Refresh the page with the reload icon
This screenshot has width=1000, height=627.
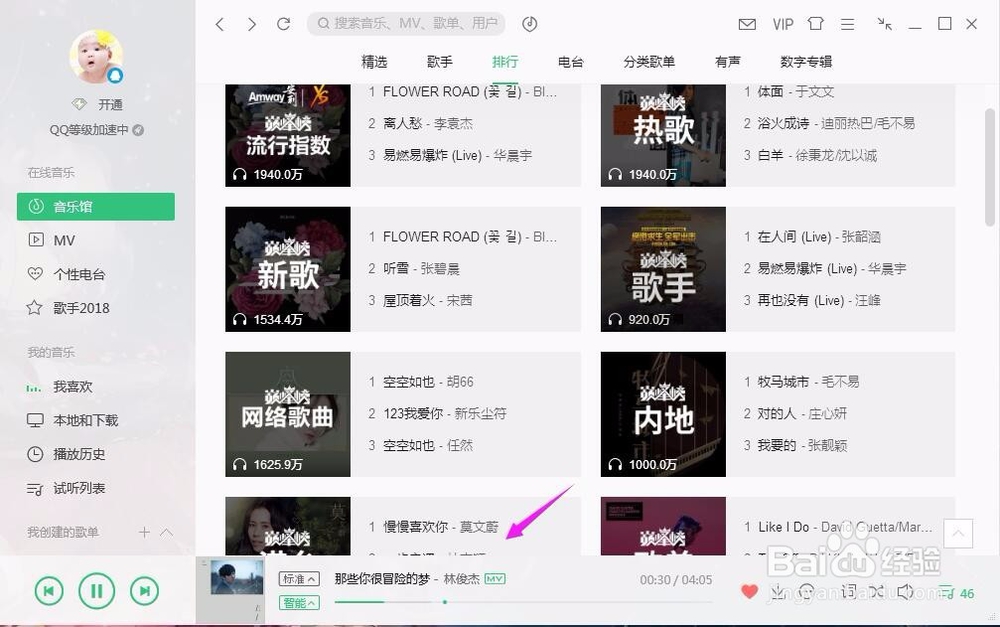point(283,24)
